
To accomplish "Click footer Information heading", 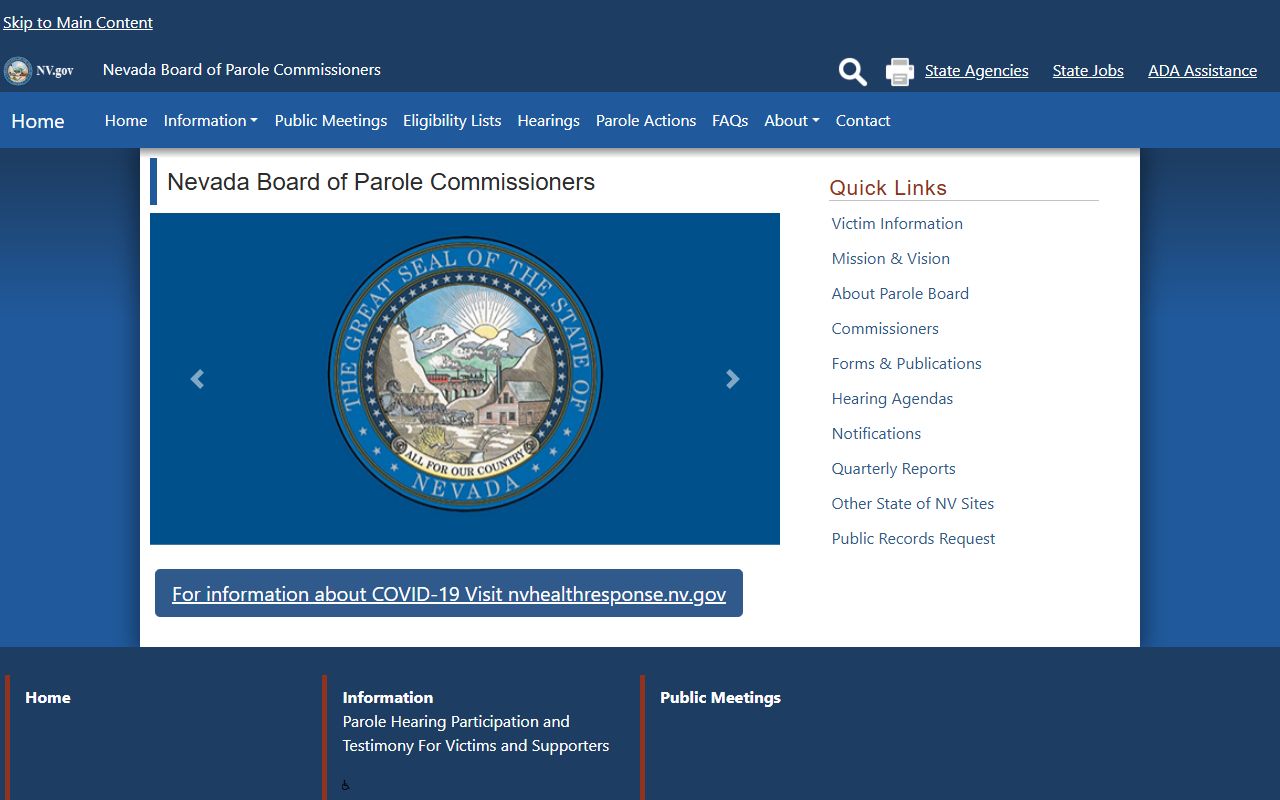I will pyautogui.click(x=388, y=698).
